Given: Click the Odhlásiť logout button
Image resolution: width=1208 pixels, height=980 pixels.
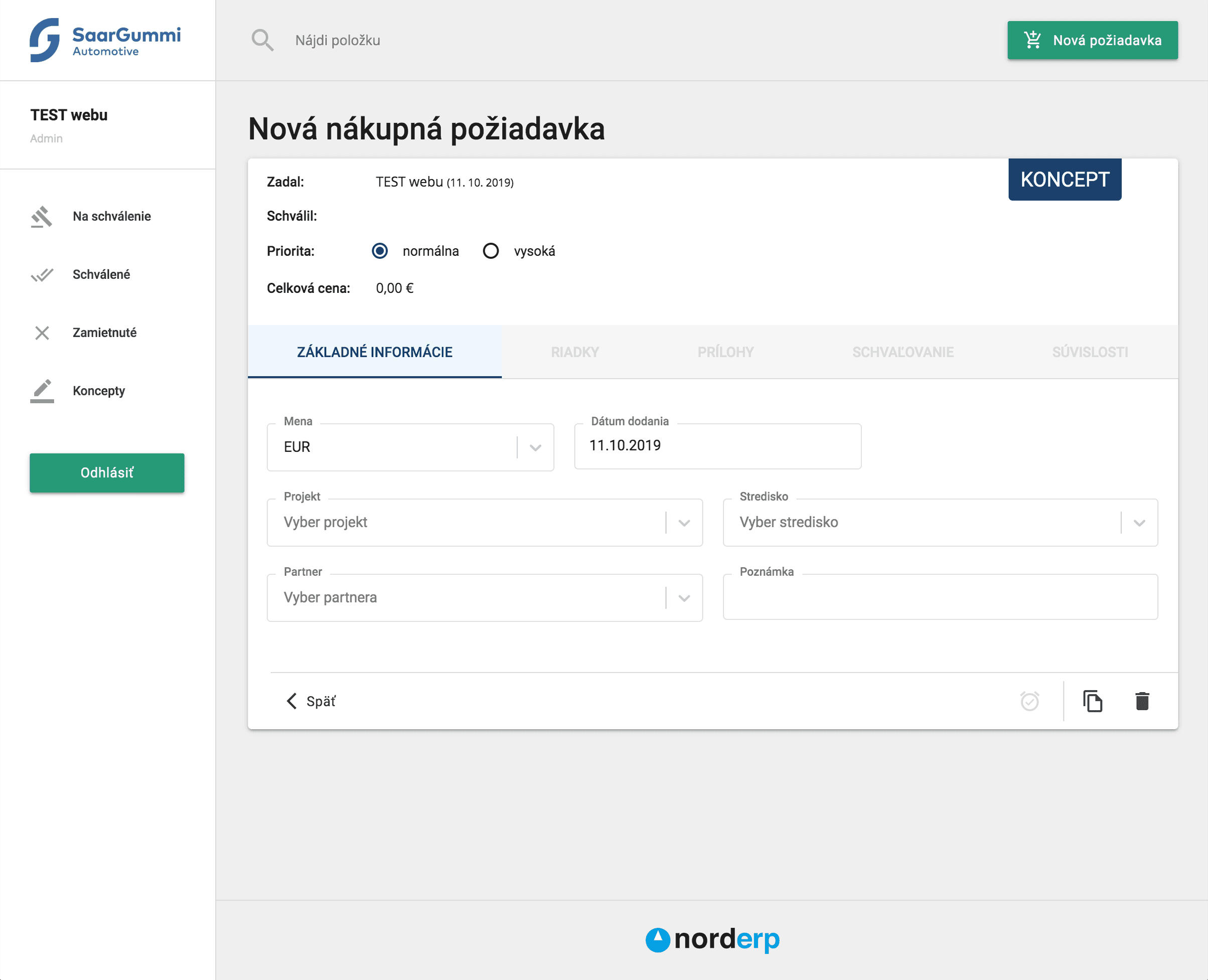Looking at the screenshot, I should click(x=107, y=472).
